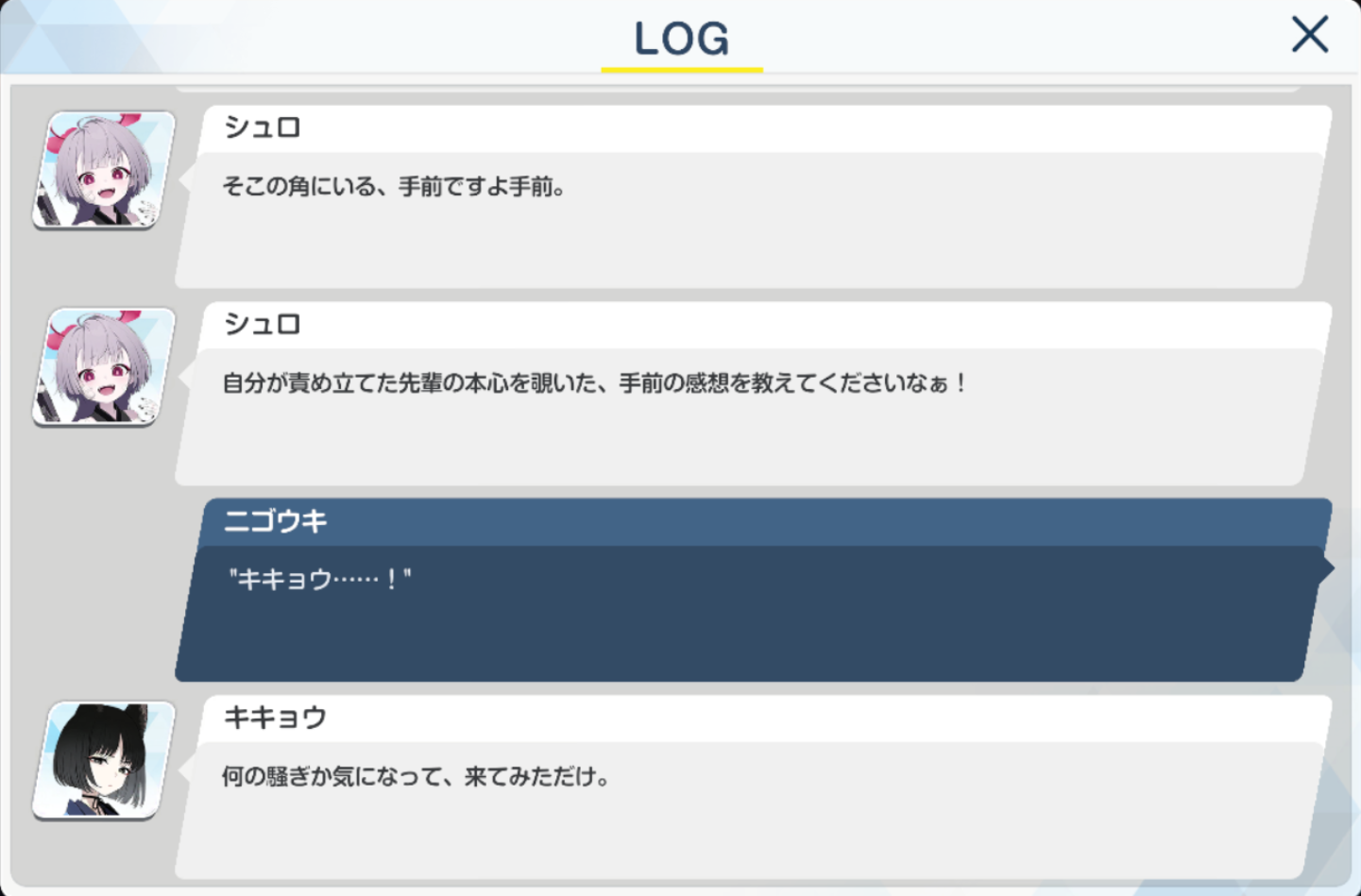Image resolution: width=1361 pixels, height=896 pixels.
Task: Click the speech tail of the '自分が責め立てた' bubble
Action: (x=184, y=374)
